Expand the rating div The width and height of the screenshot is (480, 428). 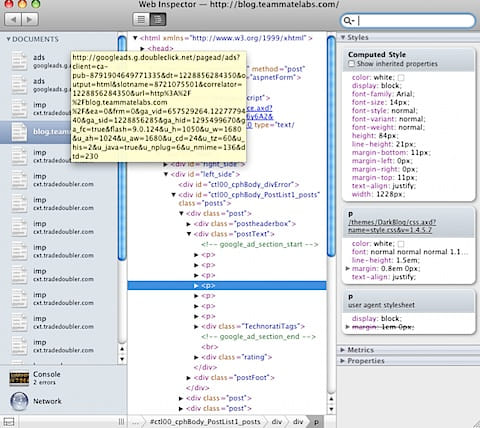point(196,357)
